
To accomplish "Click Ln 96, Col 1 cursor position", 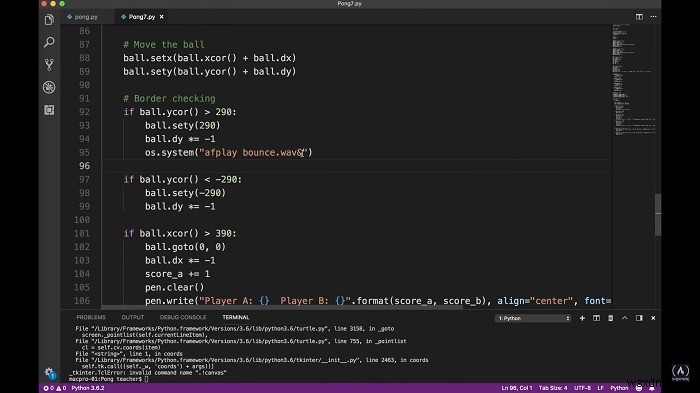I will (x=517, y=388).
